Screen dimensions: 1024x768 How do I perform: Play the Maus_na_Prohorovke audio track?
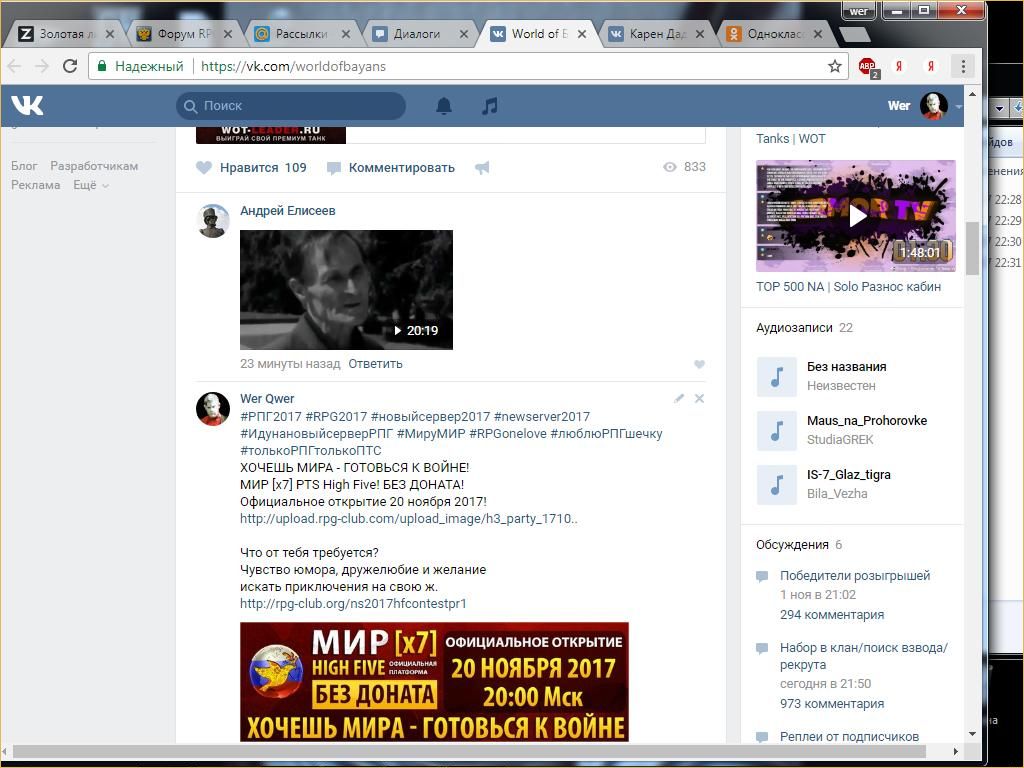tap(776, 430)
